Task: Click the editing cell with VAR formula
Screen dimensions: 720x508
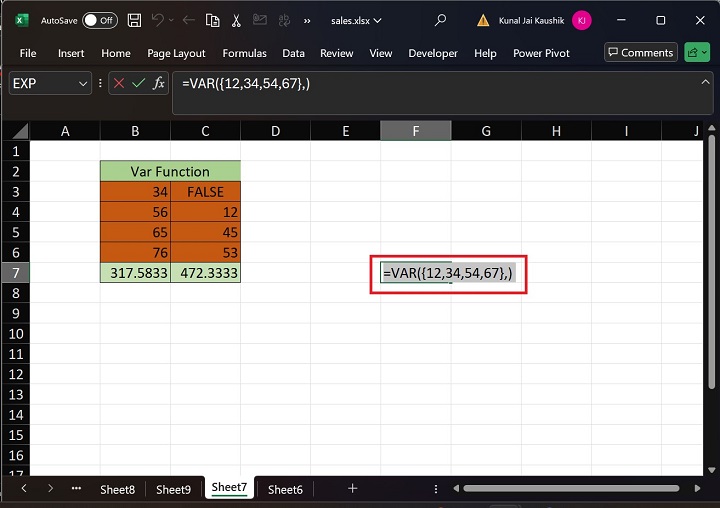Action: pyautogui.click(x=448, y=273)
